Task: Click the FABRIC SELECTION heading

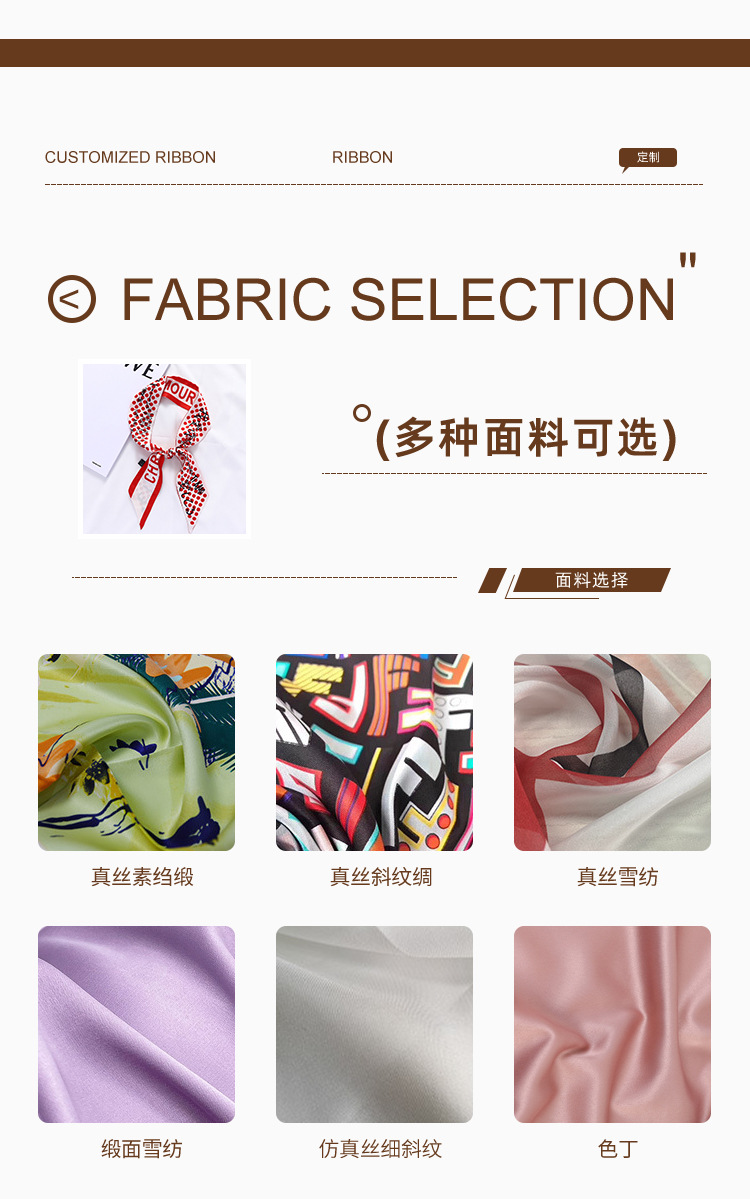Action: pyautogui.click(x=398, y=299)
